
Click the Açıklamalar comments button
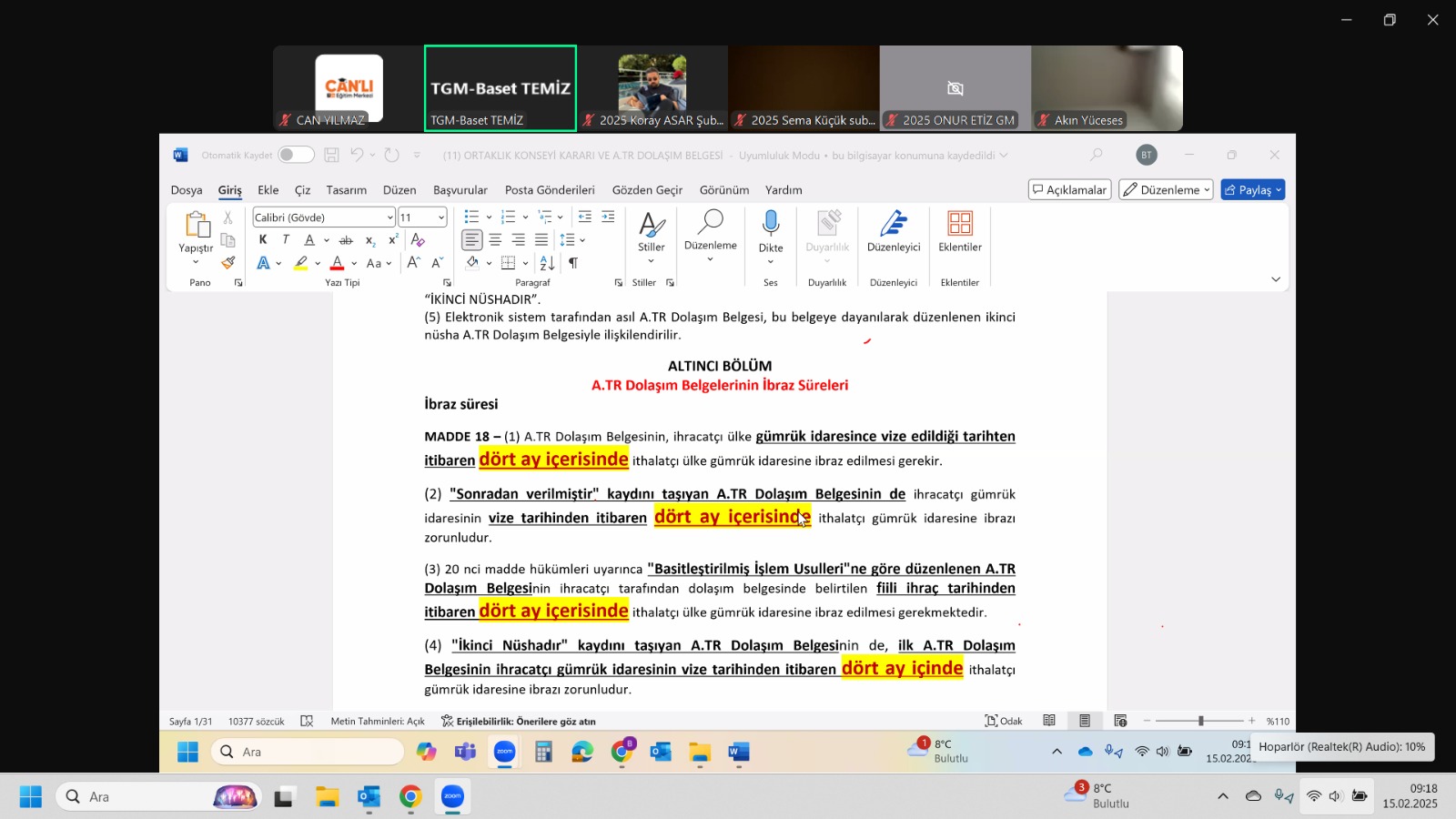point(1069,189)
